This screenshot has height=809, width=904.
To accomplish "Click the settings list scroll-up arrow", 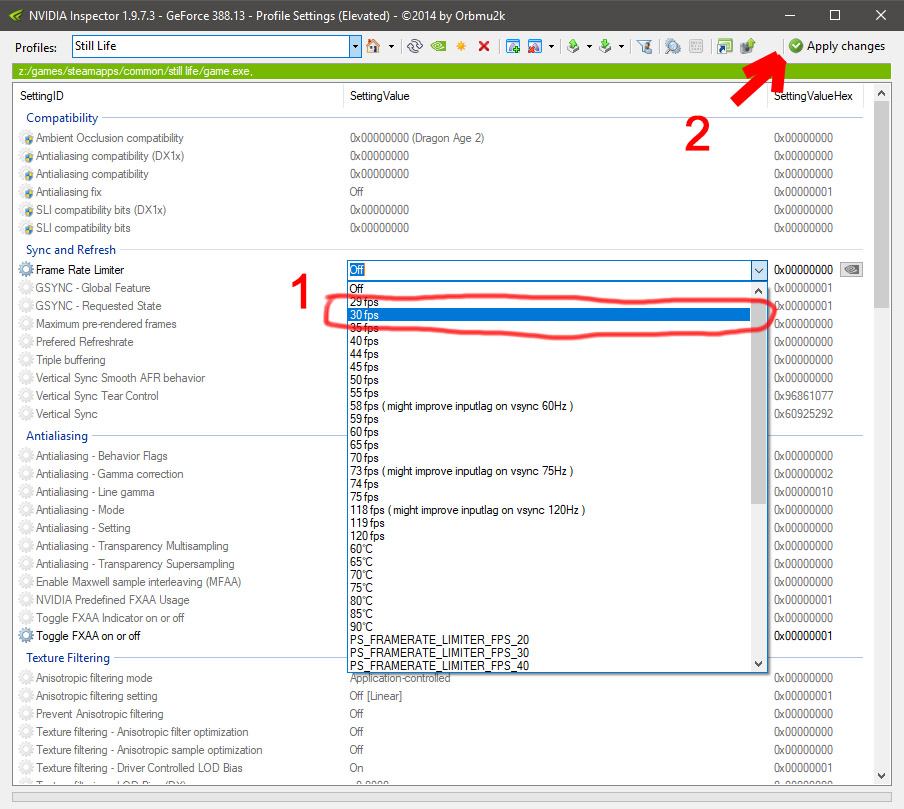I will [881, 93].
